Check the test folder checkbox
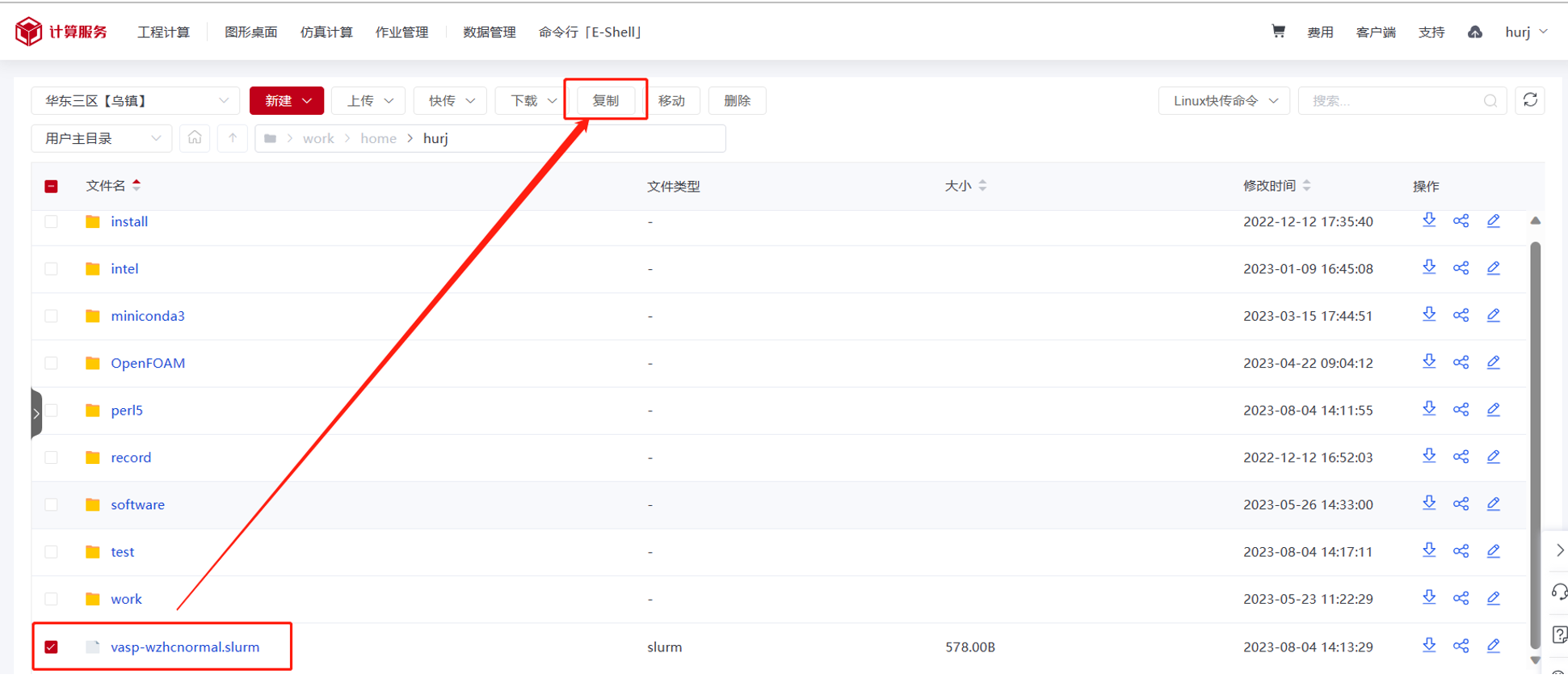Screen dimensions: 1568x687 (x=51, y=552)
